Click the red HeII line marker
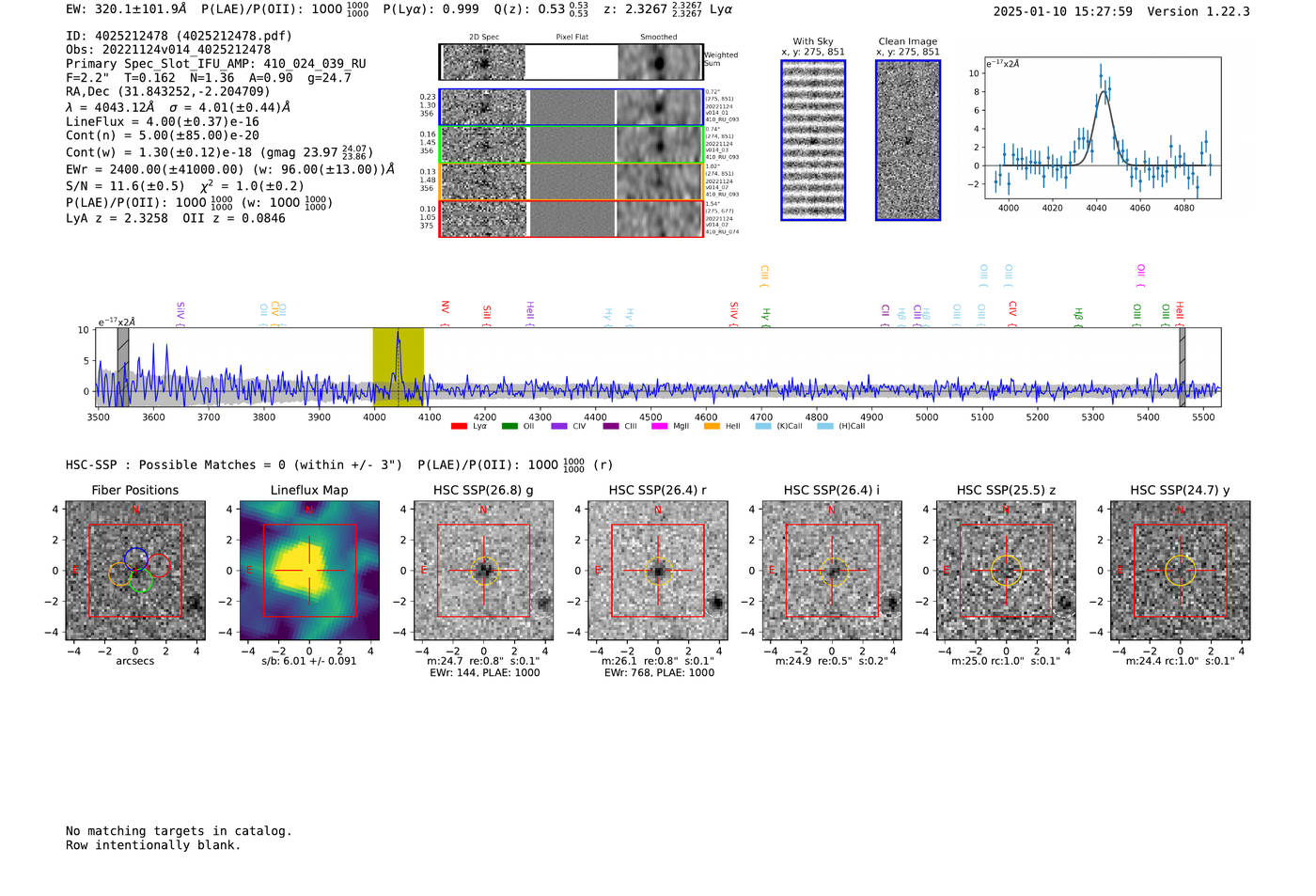This screenshot has height=896, width=1316. [x=1180, y=314]
